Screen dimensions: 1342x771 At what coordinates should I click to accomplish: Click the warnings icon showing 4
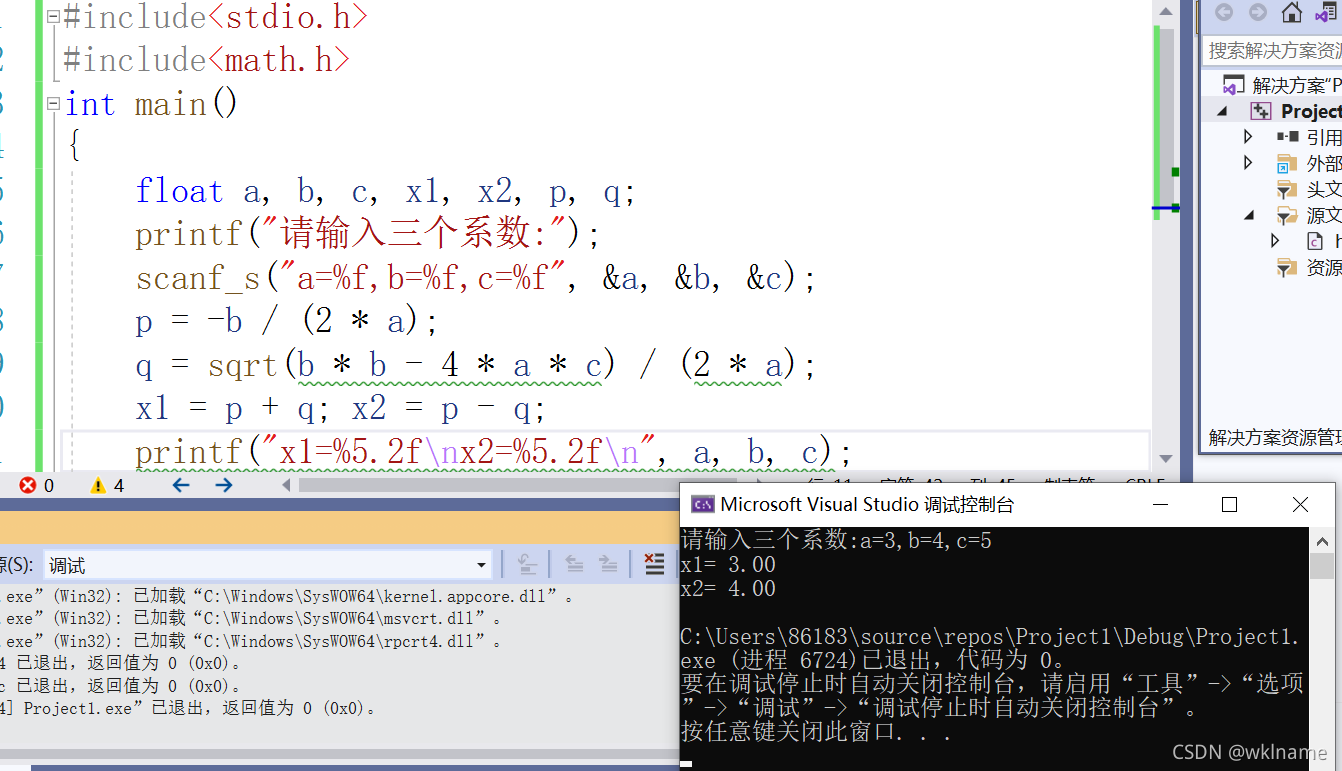coord(98,485)
